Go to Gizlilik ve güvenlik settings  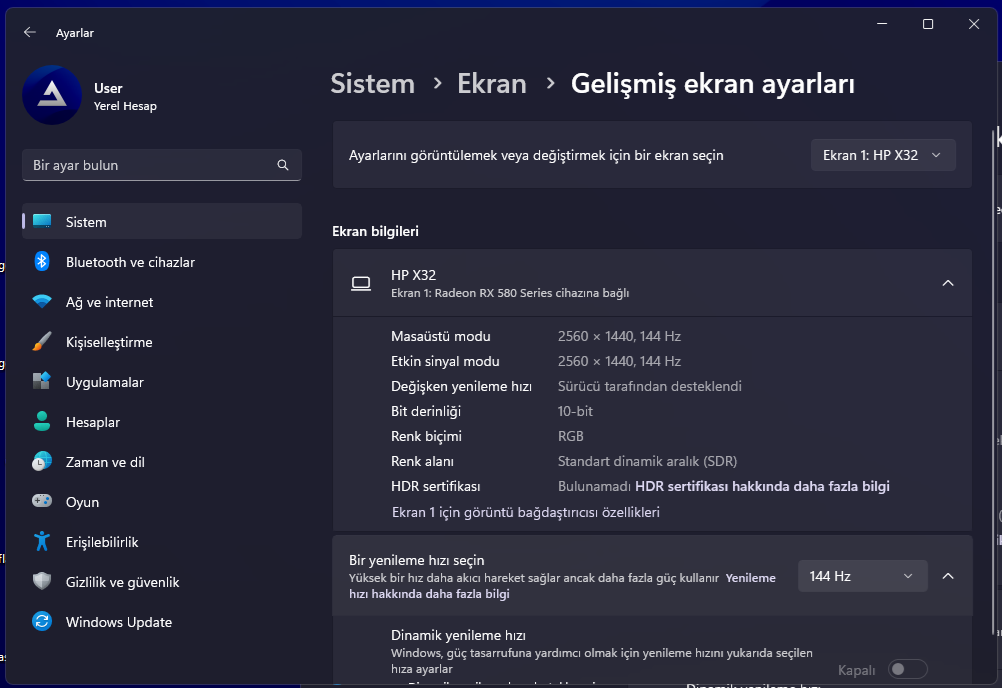coord(162,581)
